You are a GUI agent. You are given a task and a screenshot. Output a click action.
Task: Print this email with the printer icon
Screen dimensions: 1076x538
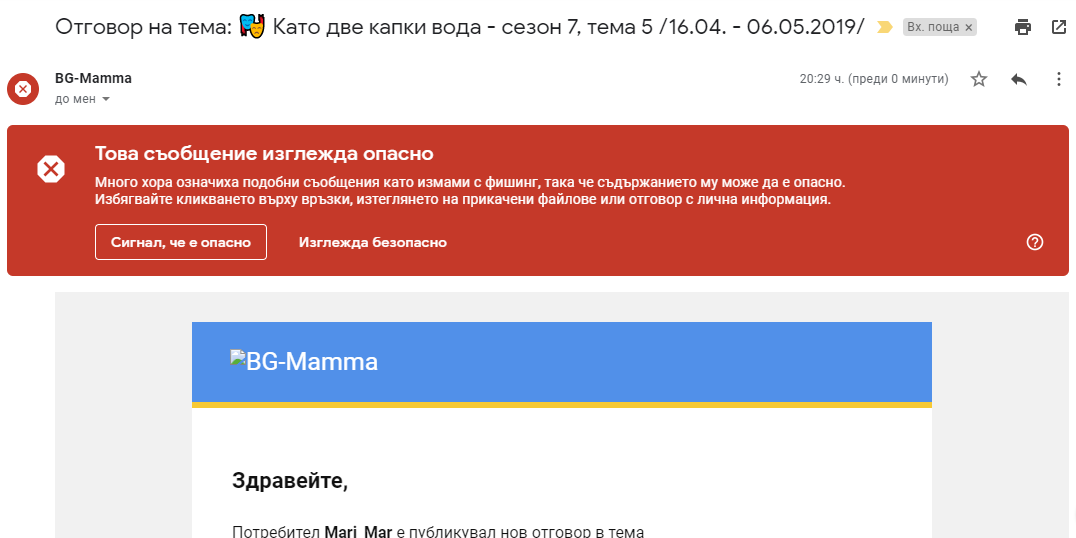(x=1022, y=27)
